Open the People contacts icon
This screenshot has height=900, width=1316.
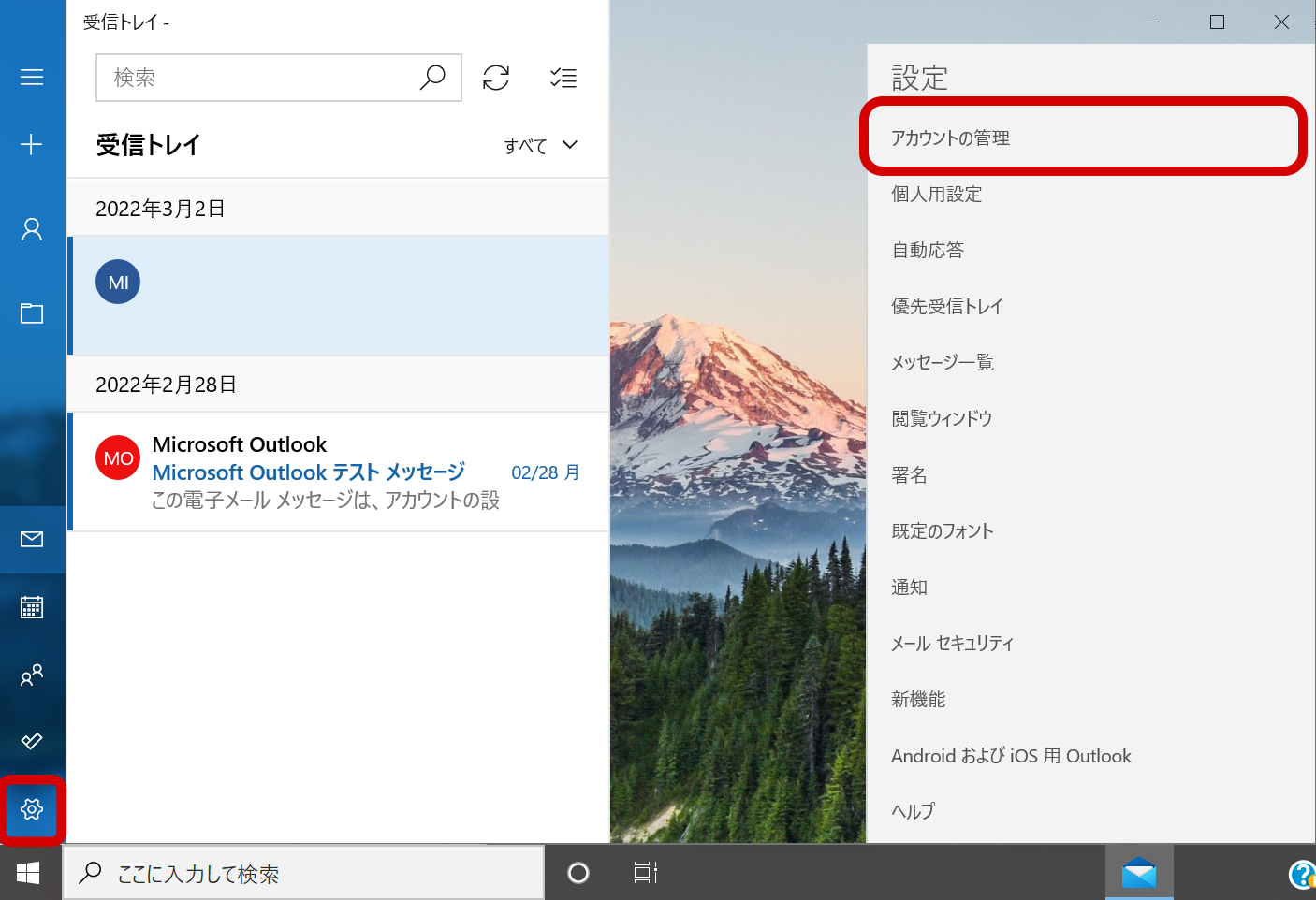32,675
